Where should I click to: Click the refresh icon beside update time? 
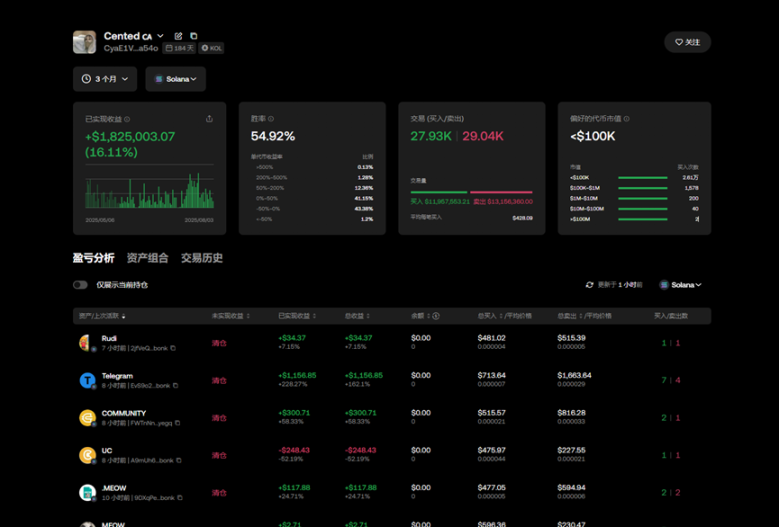pos(590,285)
